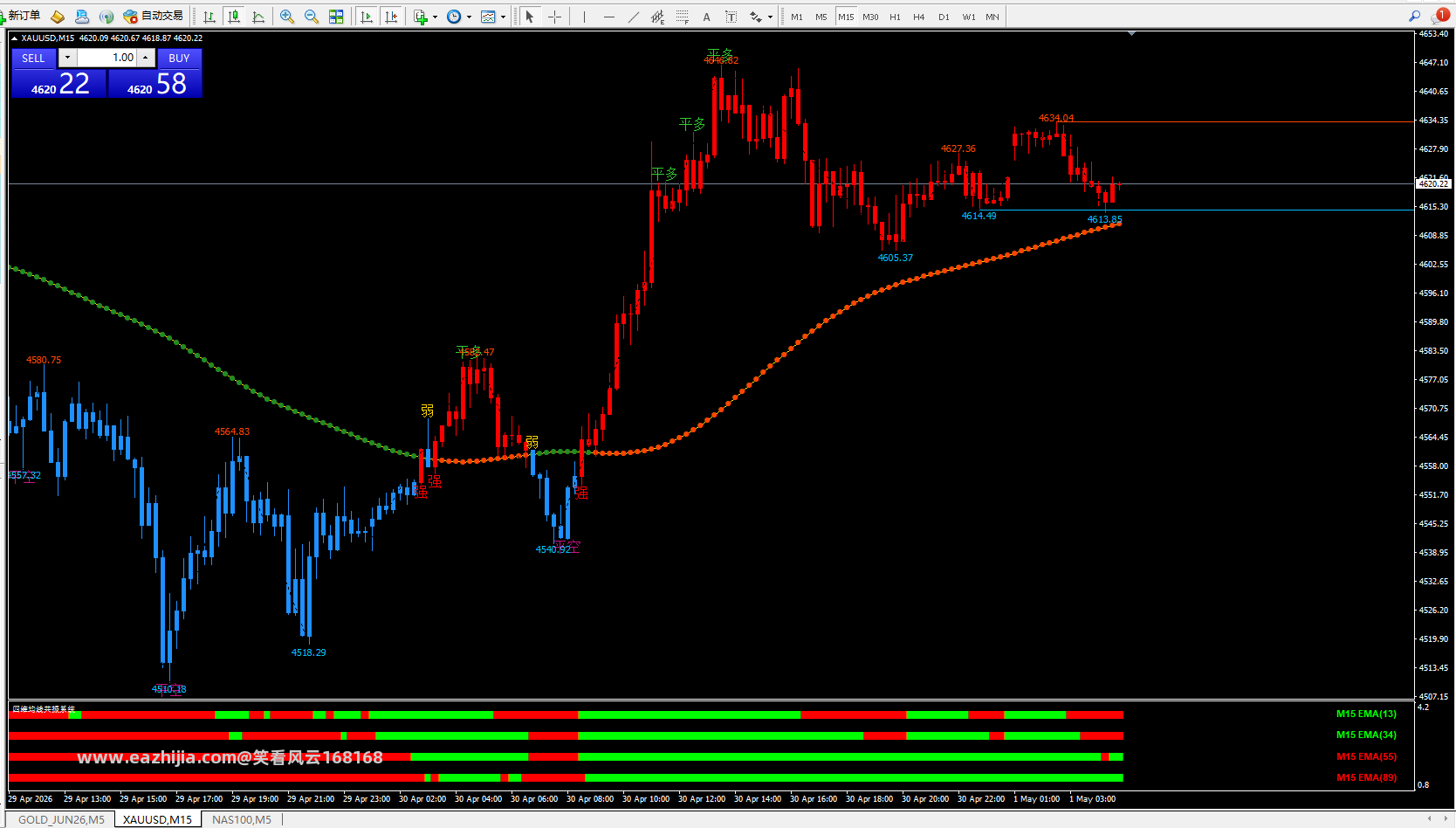
Task: Click the 4620.22 current price label
Action: 1433,183
